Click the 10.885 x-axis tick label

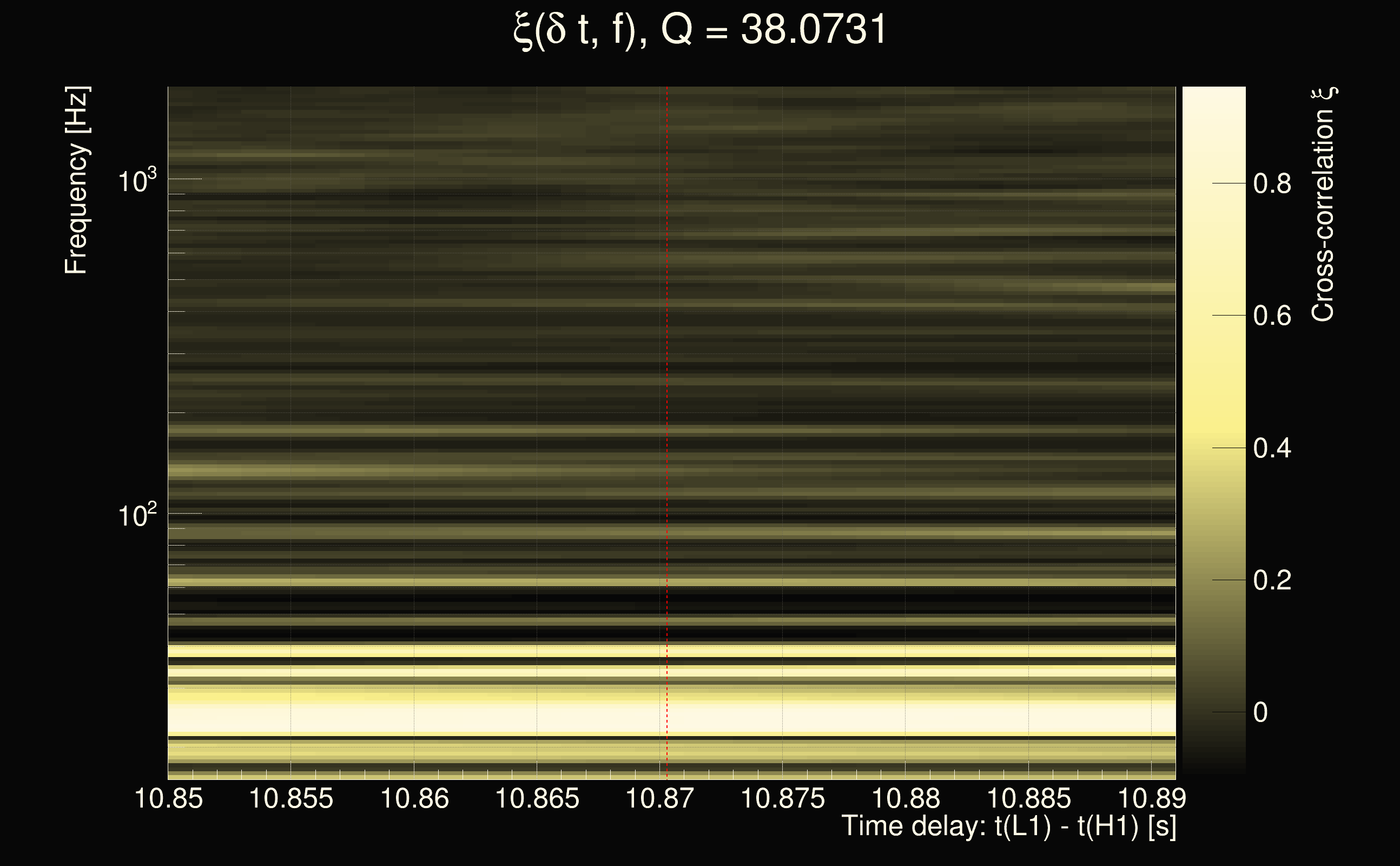click(1028, 798)
